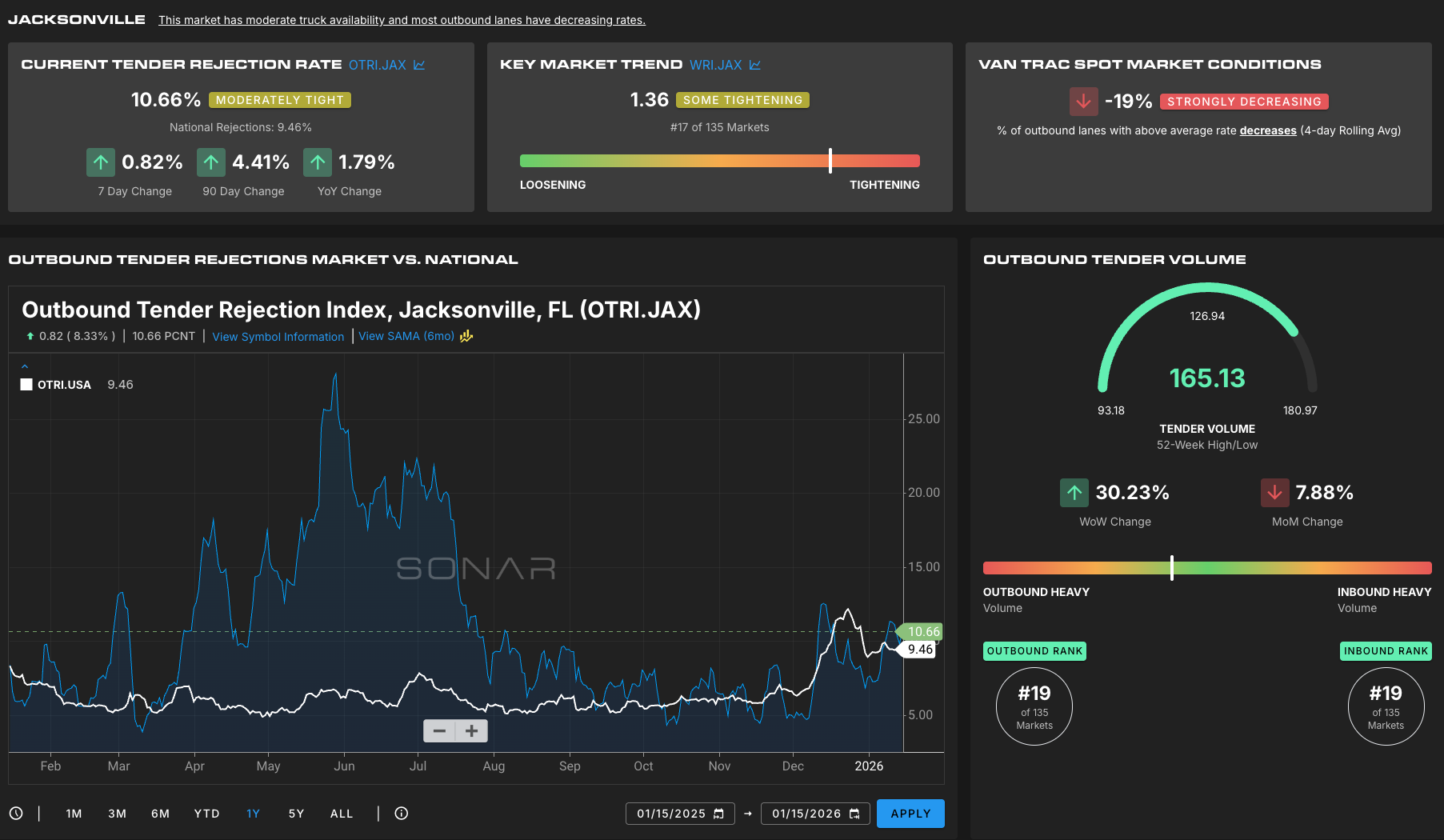1444x840 pixels.
Task: Click the market summary sentence link at top
Action: pos(402,20)
